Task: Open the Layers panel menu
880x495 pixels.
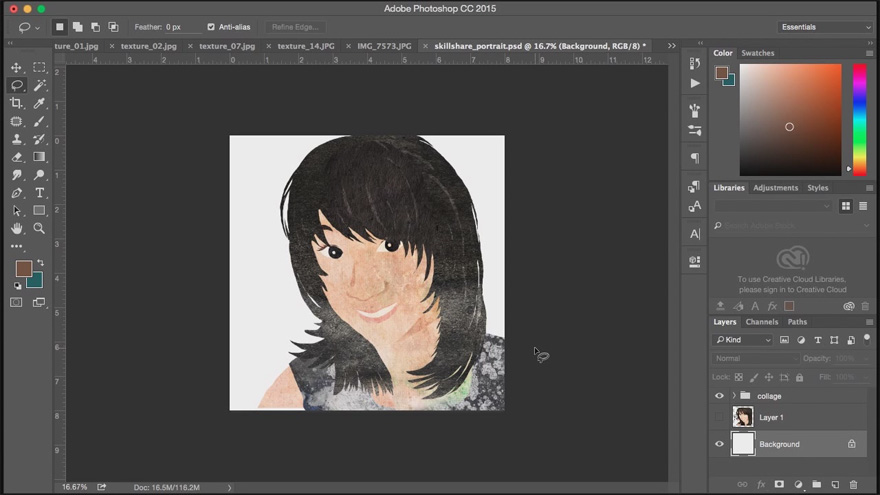Action: pyautogui.click(x=869, y=322)
